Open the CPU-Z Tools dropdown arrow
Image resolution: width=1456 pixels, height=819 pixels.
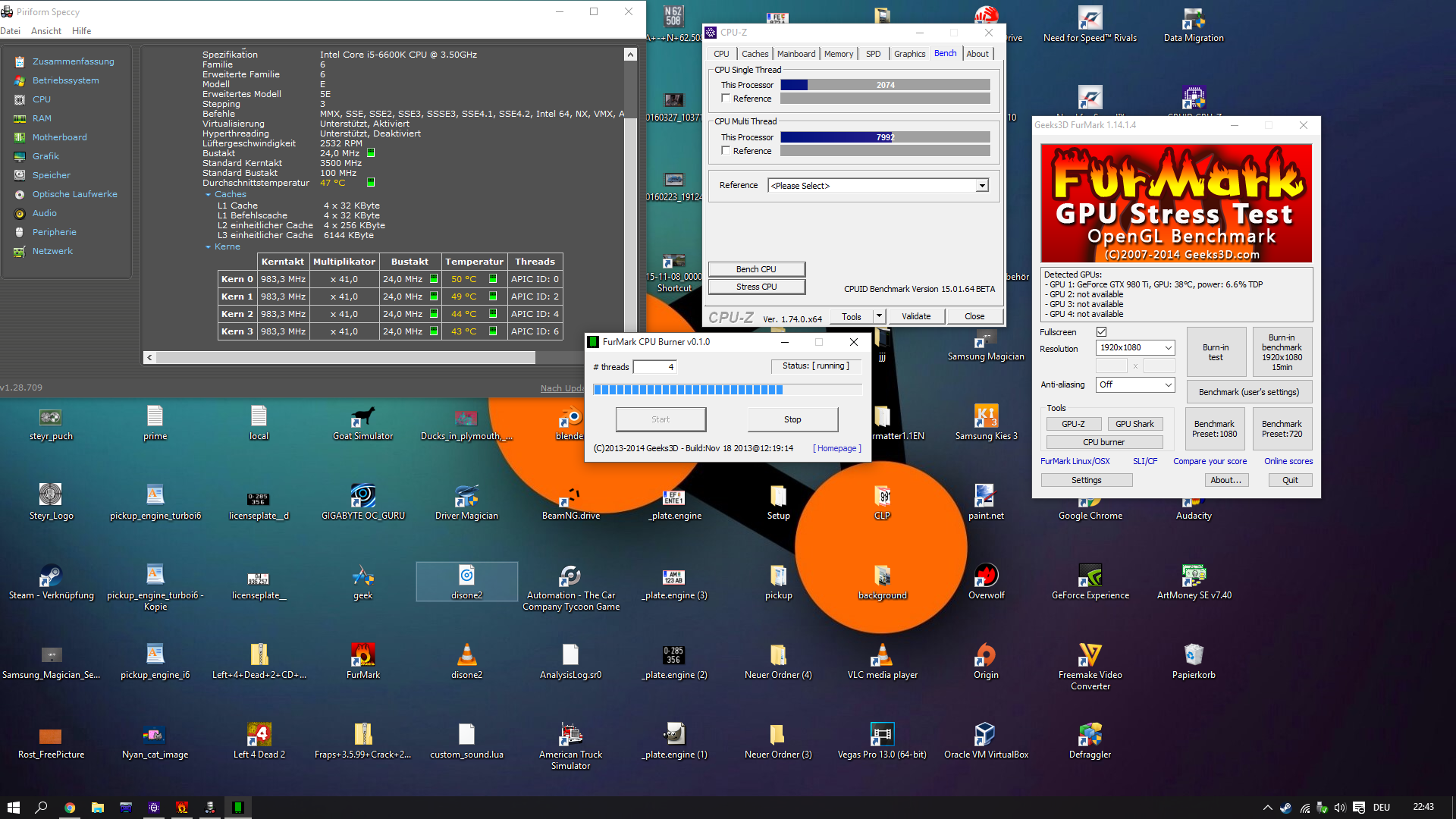tap(879, 317)
